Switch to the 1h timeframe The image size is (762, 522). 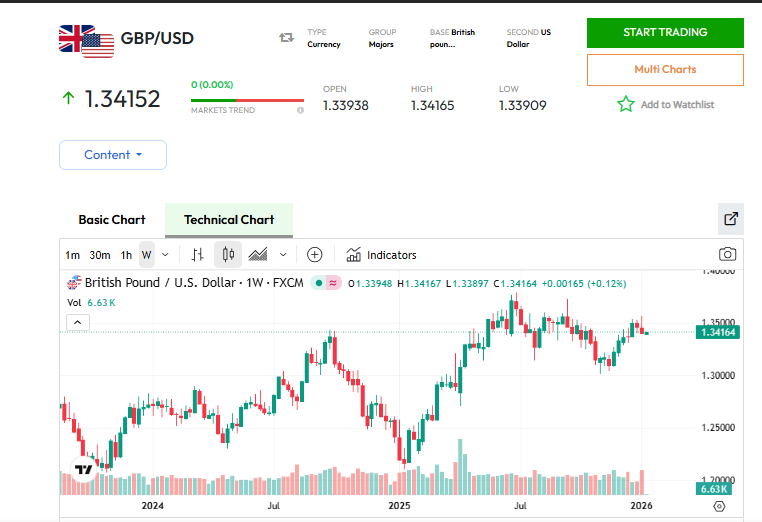pyautogui.click(x=126, y=255)
